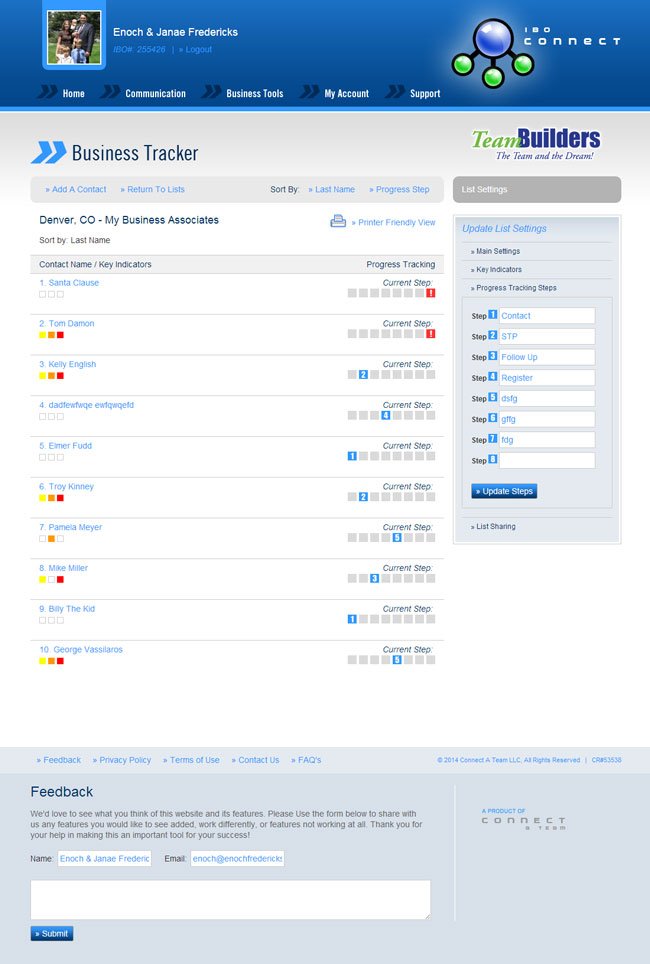This screenshot has width=650, height=964.
Task: Open the My Account menu
Action: point(346,94)
